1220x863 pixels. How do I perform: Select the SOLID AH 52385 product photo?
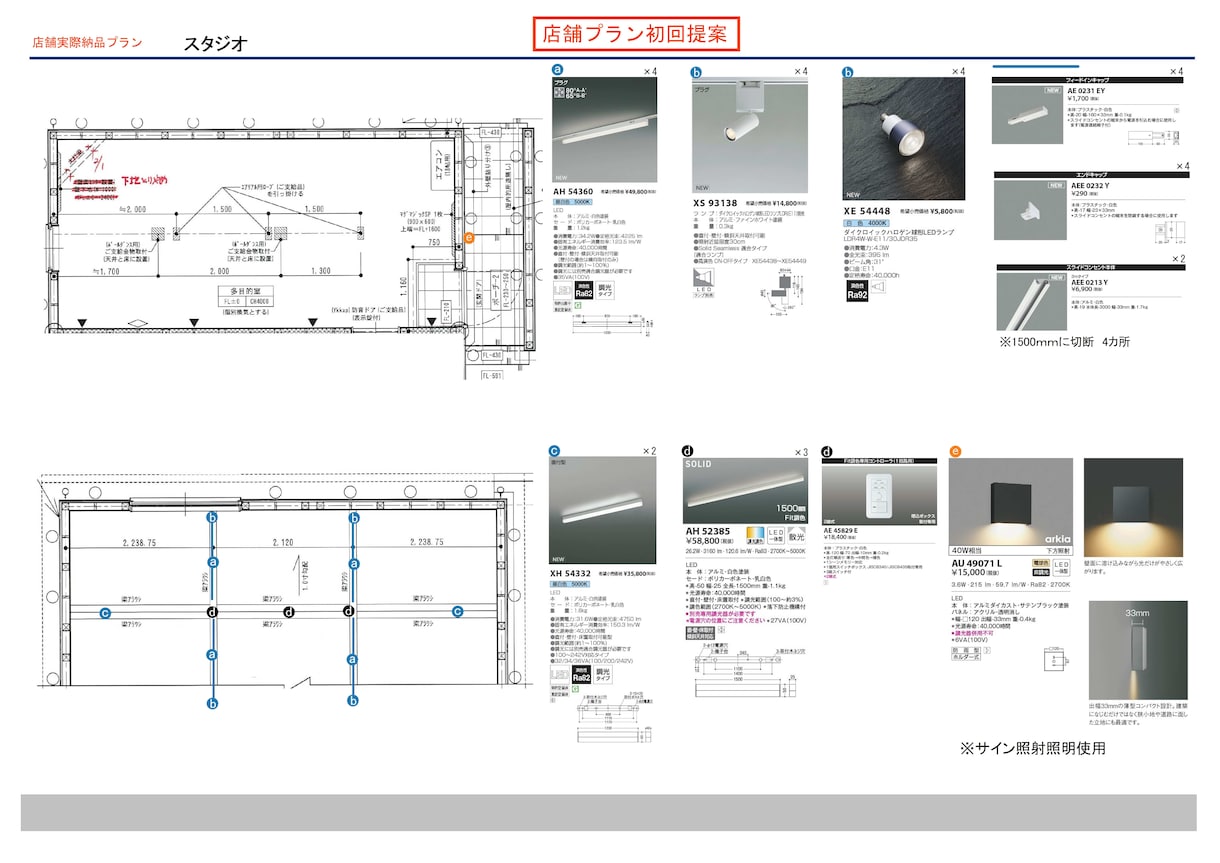pyautogui.click(x=745, y=491)
